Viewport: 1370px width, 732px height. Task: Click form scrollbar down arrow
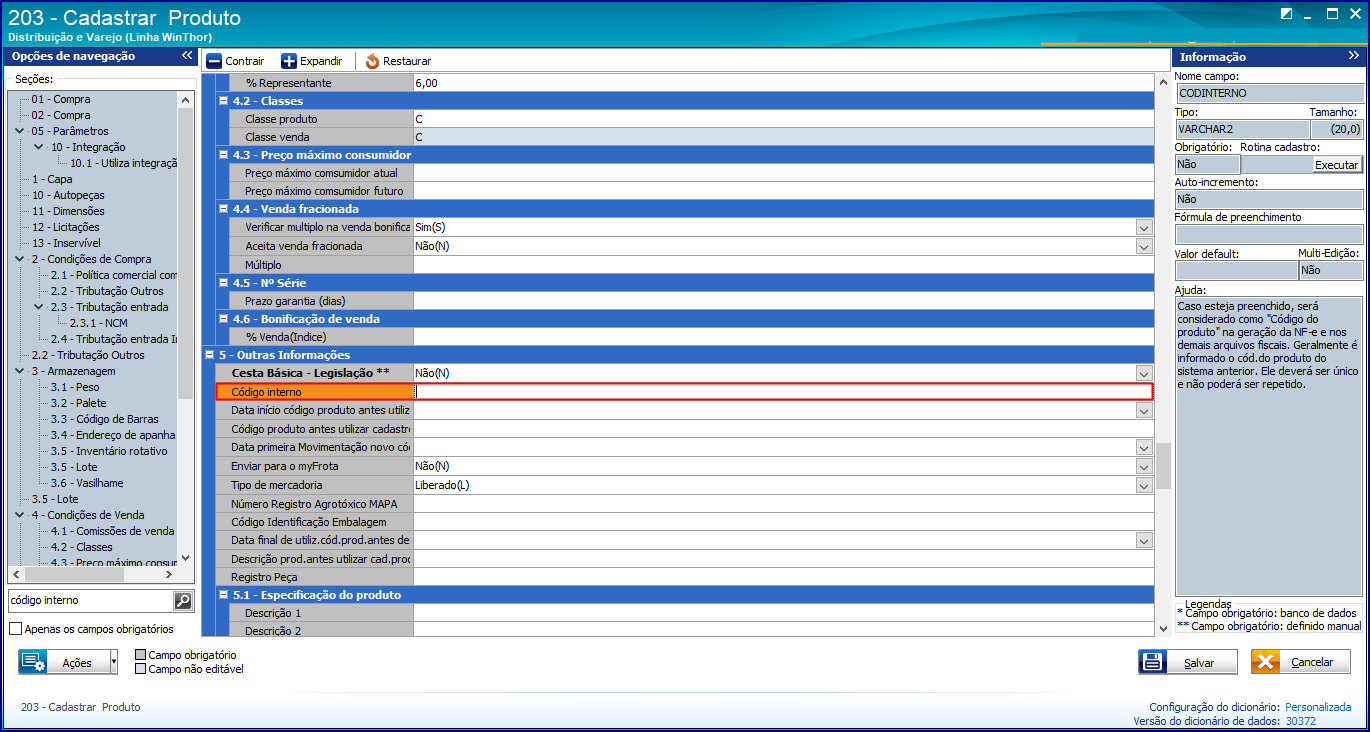tap(1163, 628)
